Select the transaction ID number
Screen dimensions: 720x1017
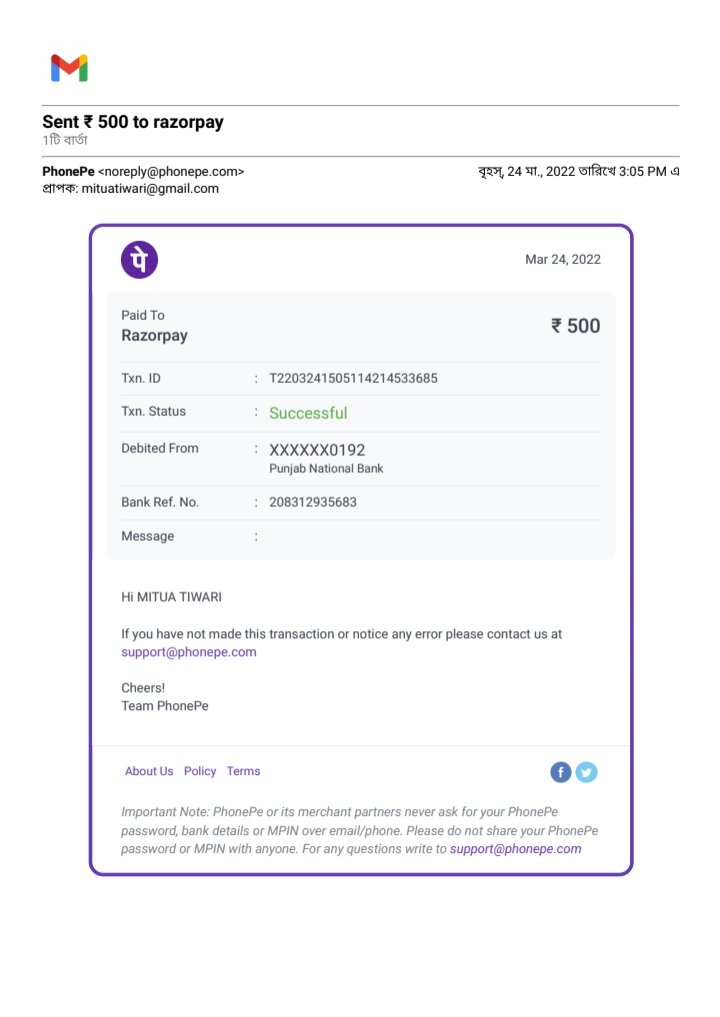coord(354,378)
